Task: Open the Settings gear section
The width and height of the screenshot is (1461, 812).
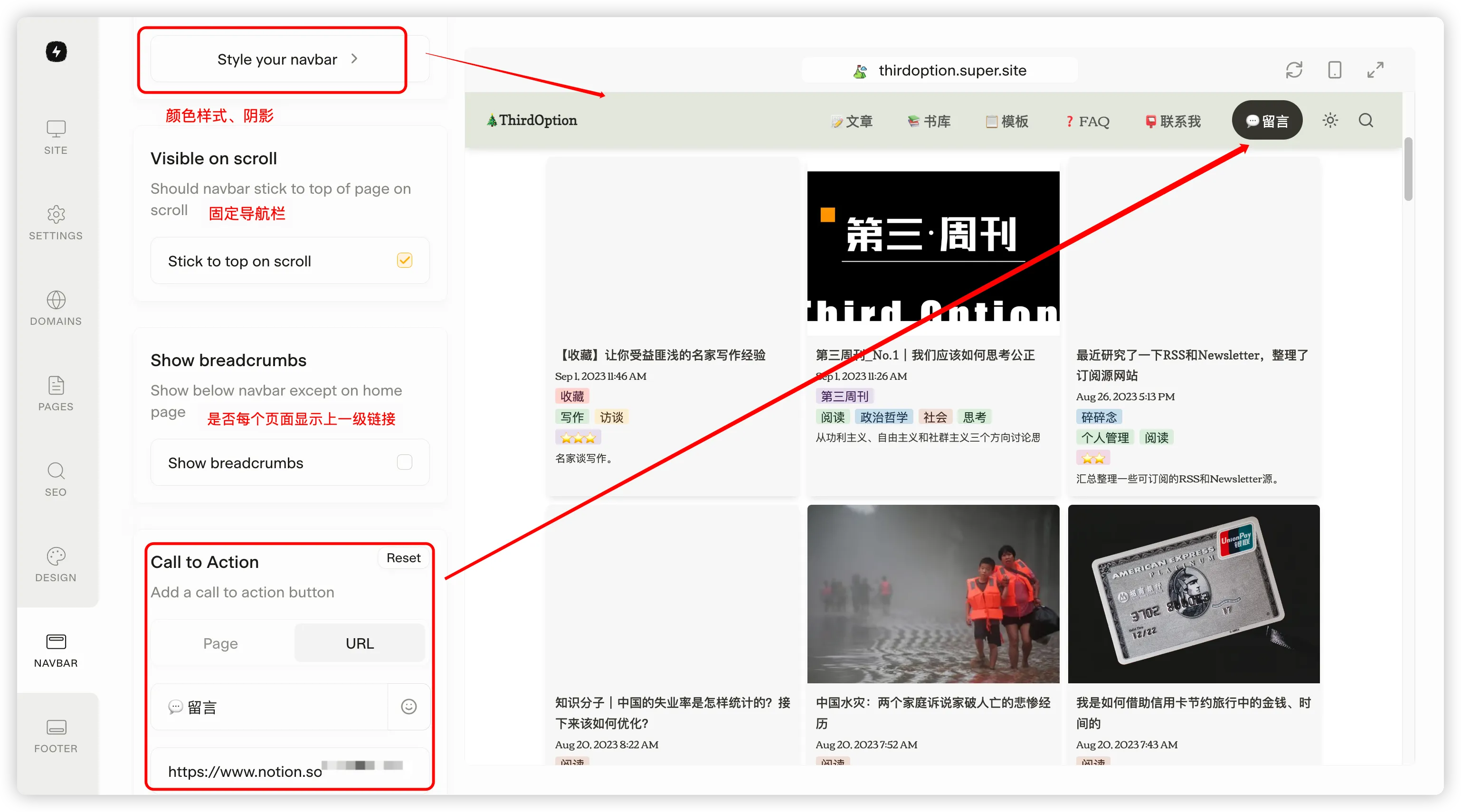Action: coord(56,222)
